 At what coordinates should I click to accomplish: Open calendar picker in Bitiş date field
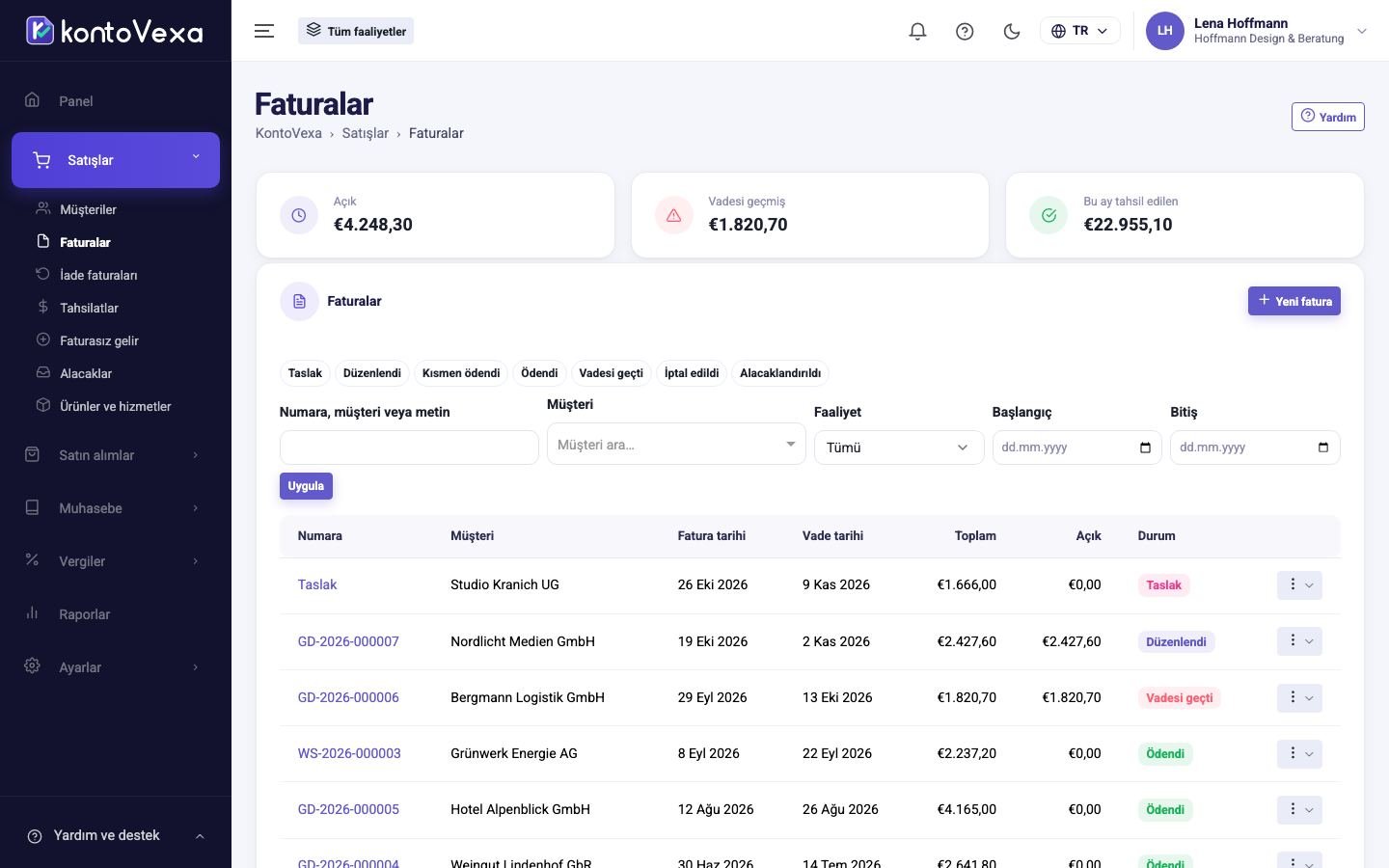(1323, 448)
